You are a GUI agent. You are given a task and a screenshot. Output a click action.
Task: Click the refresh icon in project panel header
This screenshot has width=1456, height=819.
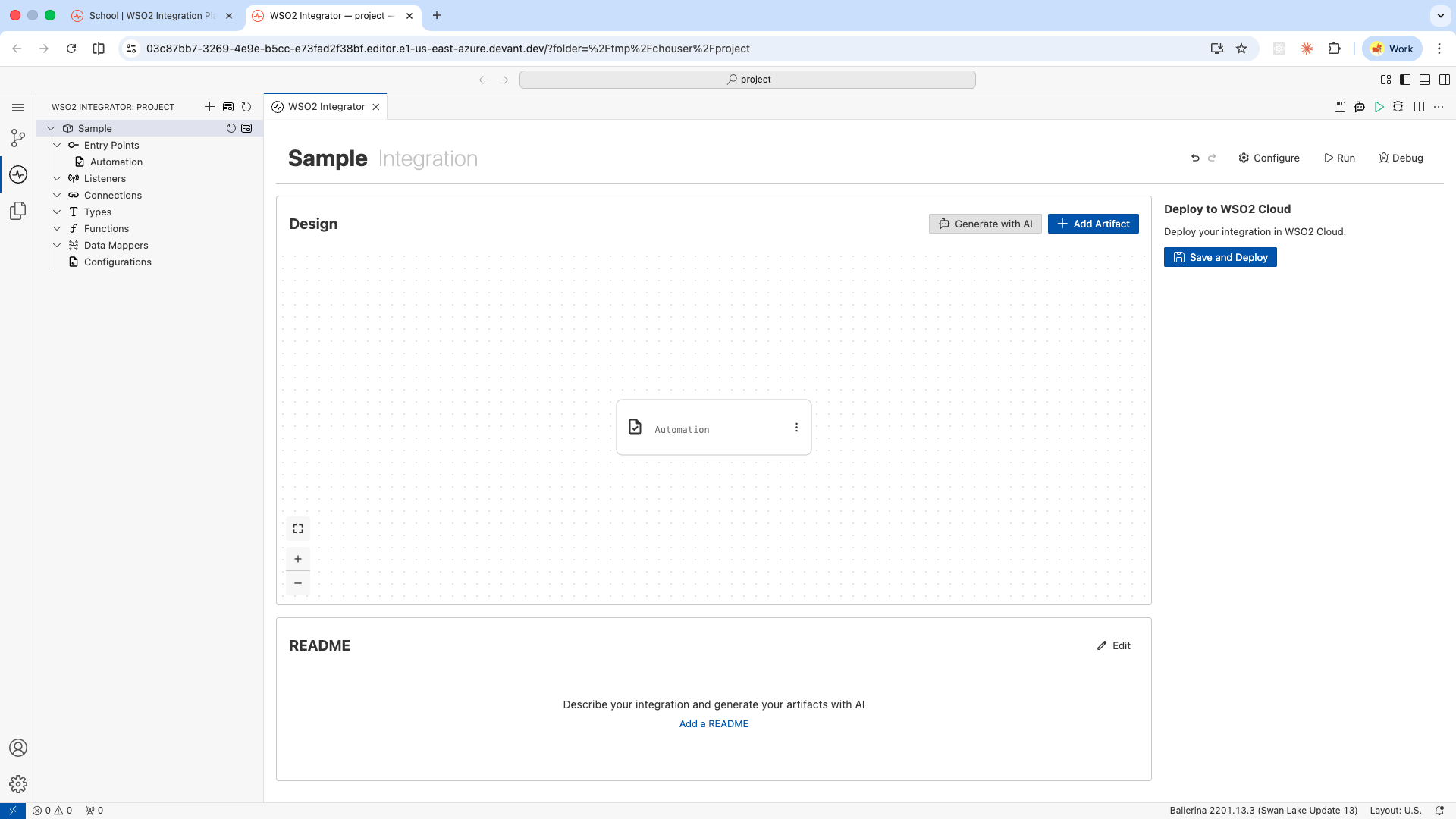coord(246,107)
